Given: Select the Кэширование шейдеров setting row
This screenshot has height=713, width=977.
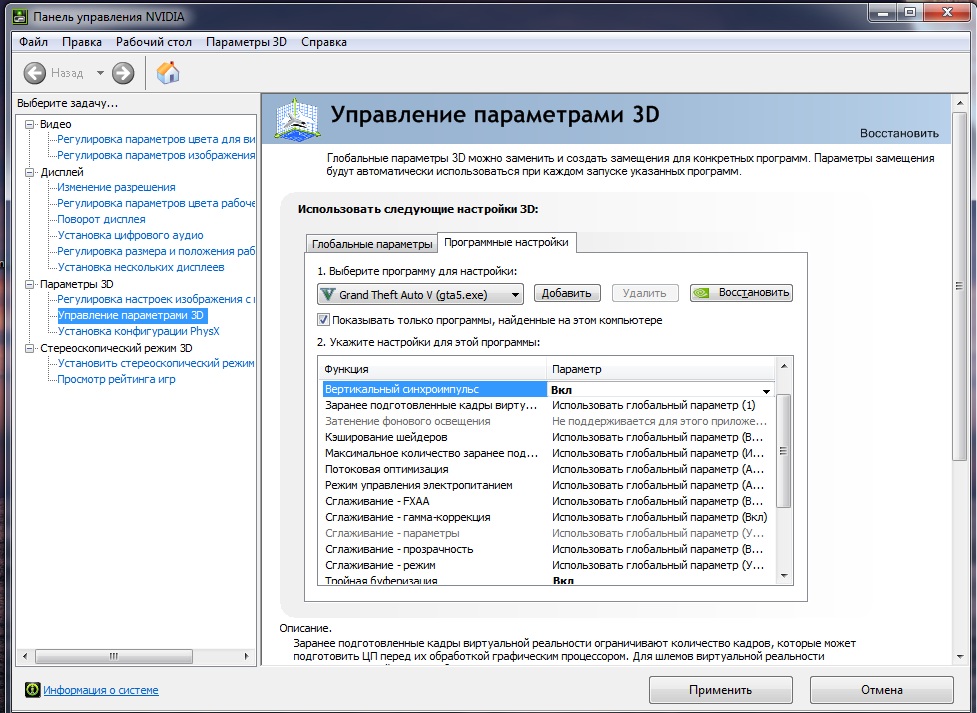Looking at the screenshot, I should tap(548, 437).
